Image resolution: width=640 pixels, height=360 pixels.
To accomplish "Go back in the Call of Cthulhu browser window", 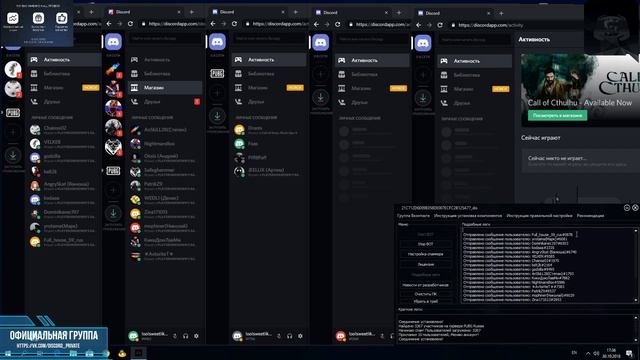I will (x=418, y=25).
